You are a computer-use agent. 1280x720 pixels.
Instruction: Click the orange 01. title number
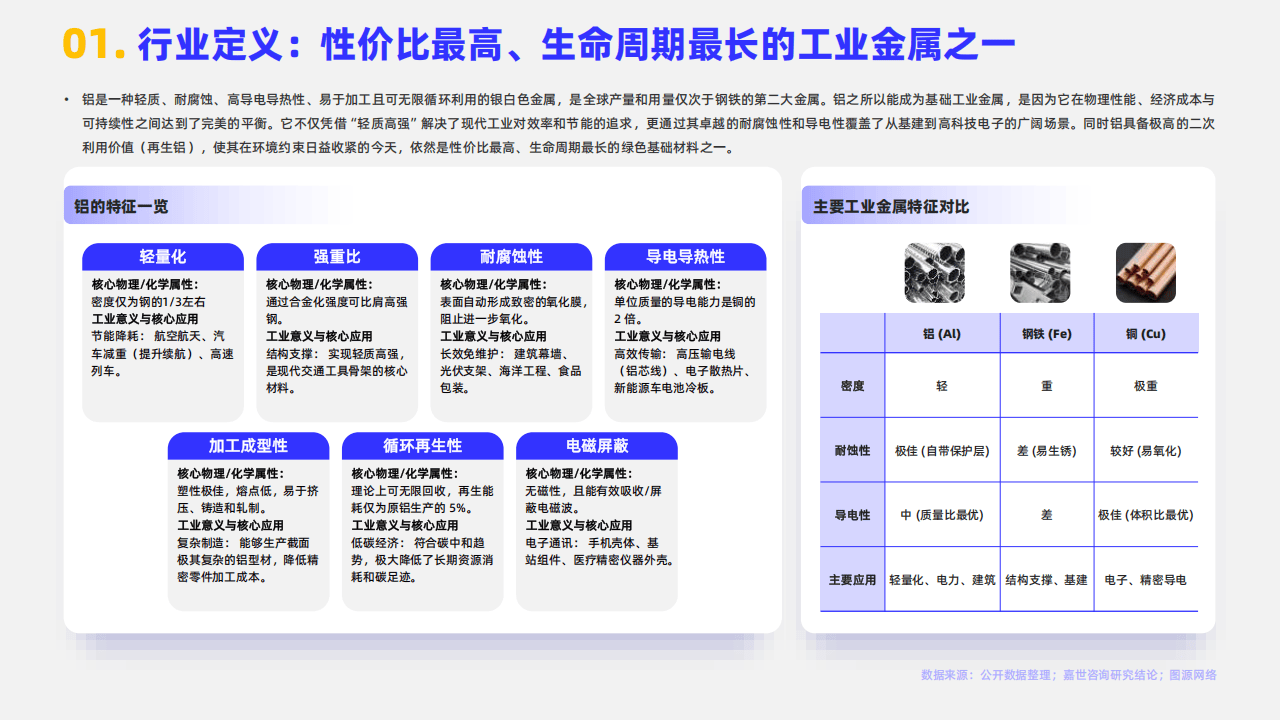pos(93,44)
